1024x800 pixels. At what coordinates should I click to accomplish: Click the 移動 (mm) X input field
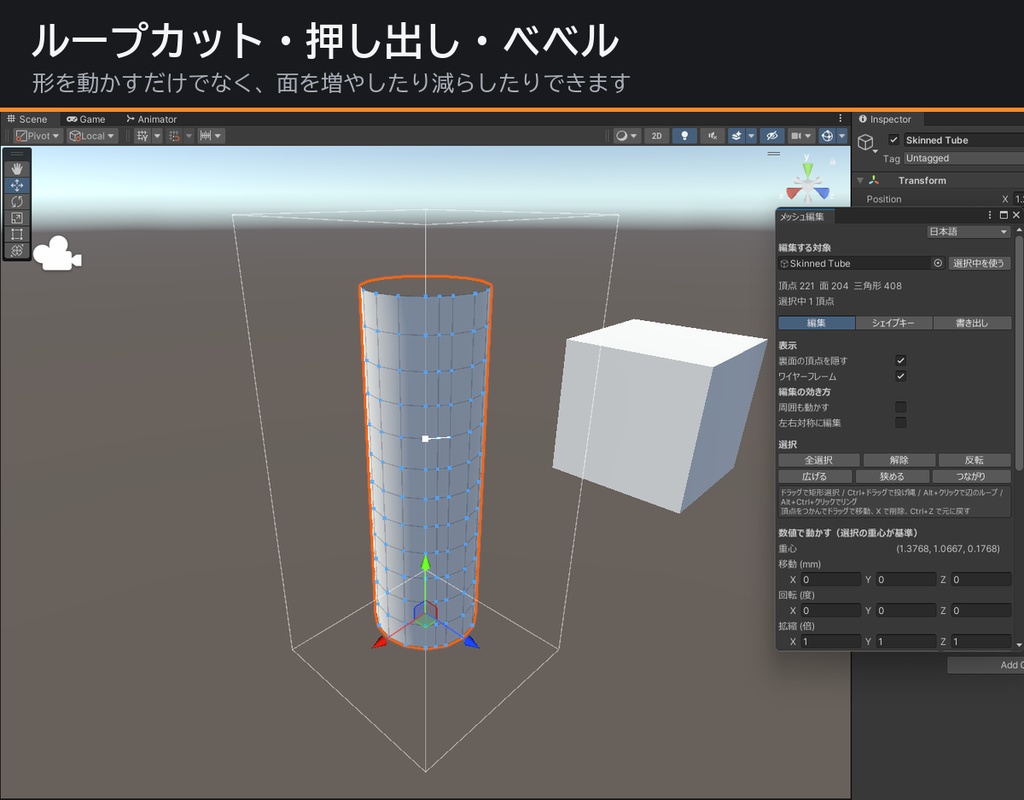(x=831, y=579)
